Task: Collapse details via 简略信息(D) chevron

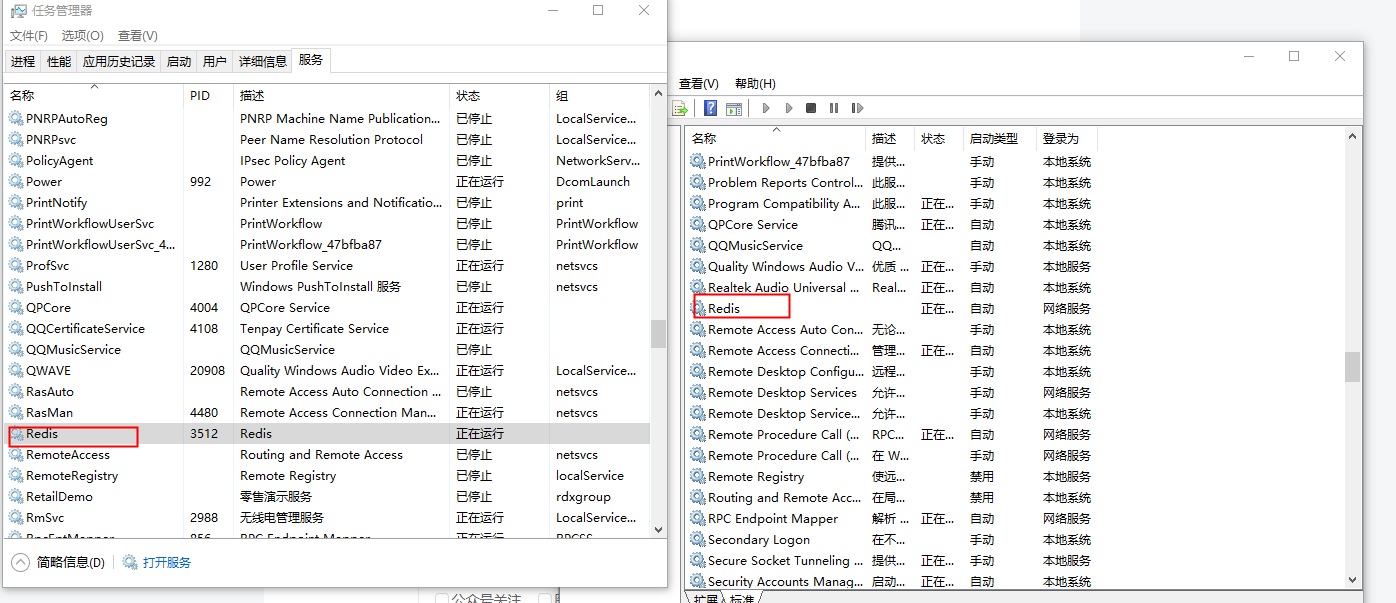Action: click(20, 562)
